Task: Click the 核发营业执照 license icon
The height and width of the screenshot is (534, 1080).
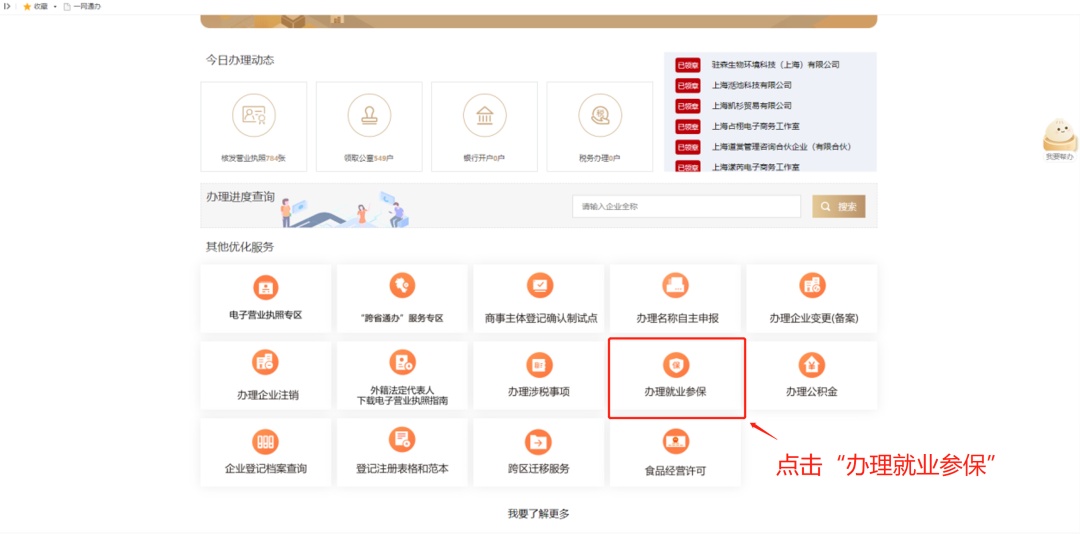Action: click(x=253, y=116)
